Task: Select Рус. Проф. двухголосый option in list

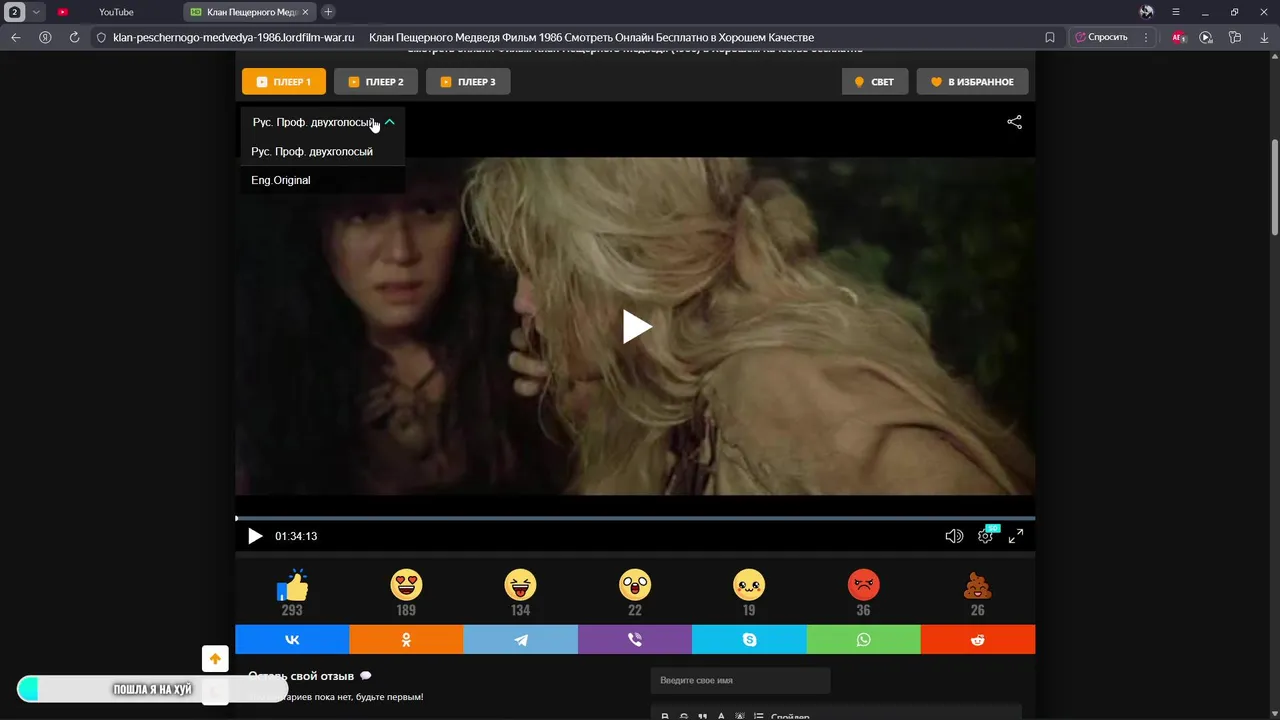Action: pyautogui.click(x=322, y=152)
